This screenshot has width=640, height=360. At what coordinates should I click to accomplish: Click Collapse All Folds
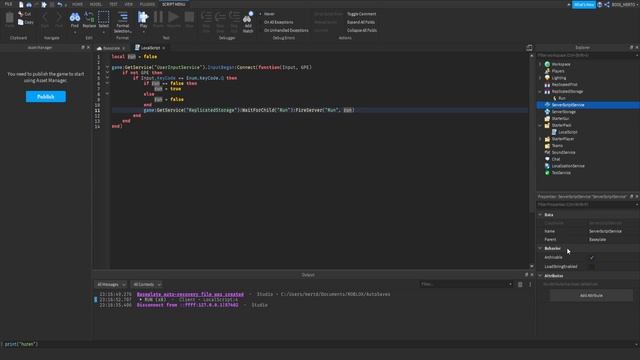[x=362, y=30]
